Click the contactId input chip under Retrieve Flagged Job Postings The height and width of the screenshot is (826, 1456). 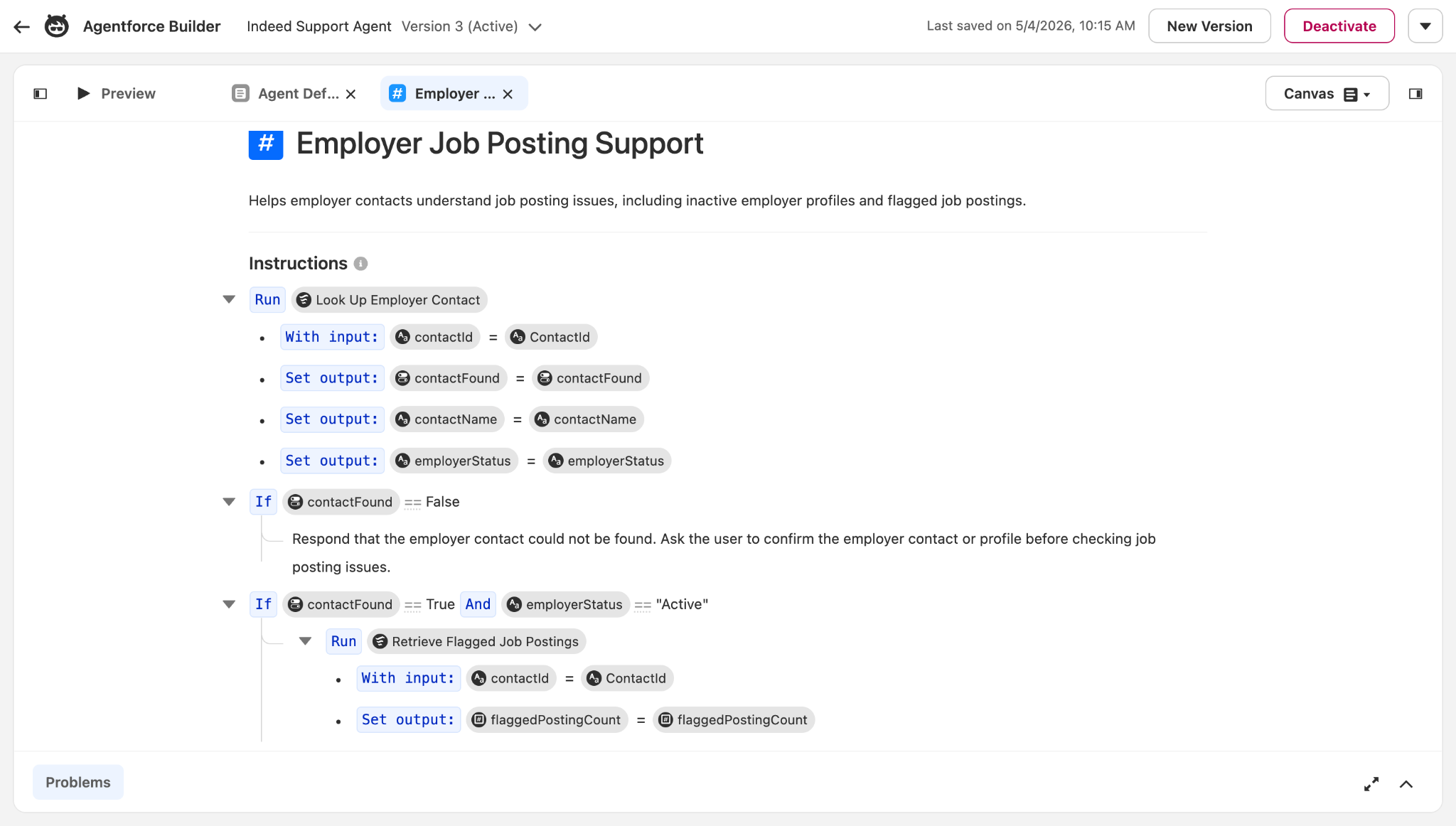point(511,678)
